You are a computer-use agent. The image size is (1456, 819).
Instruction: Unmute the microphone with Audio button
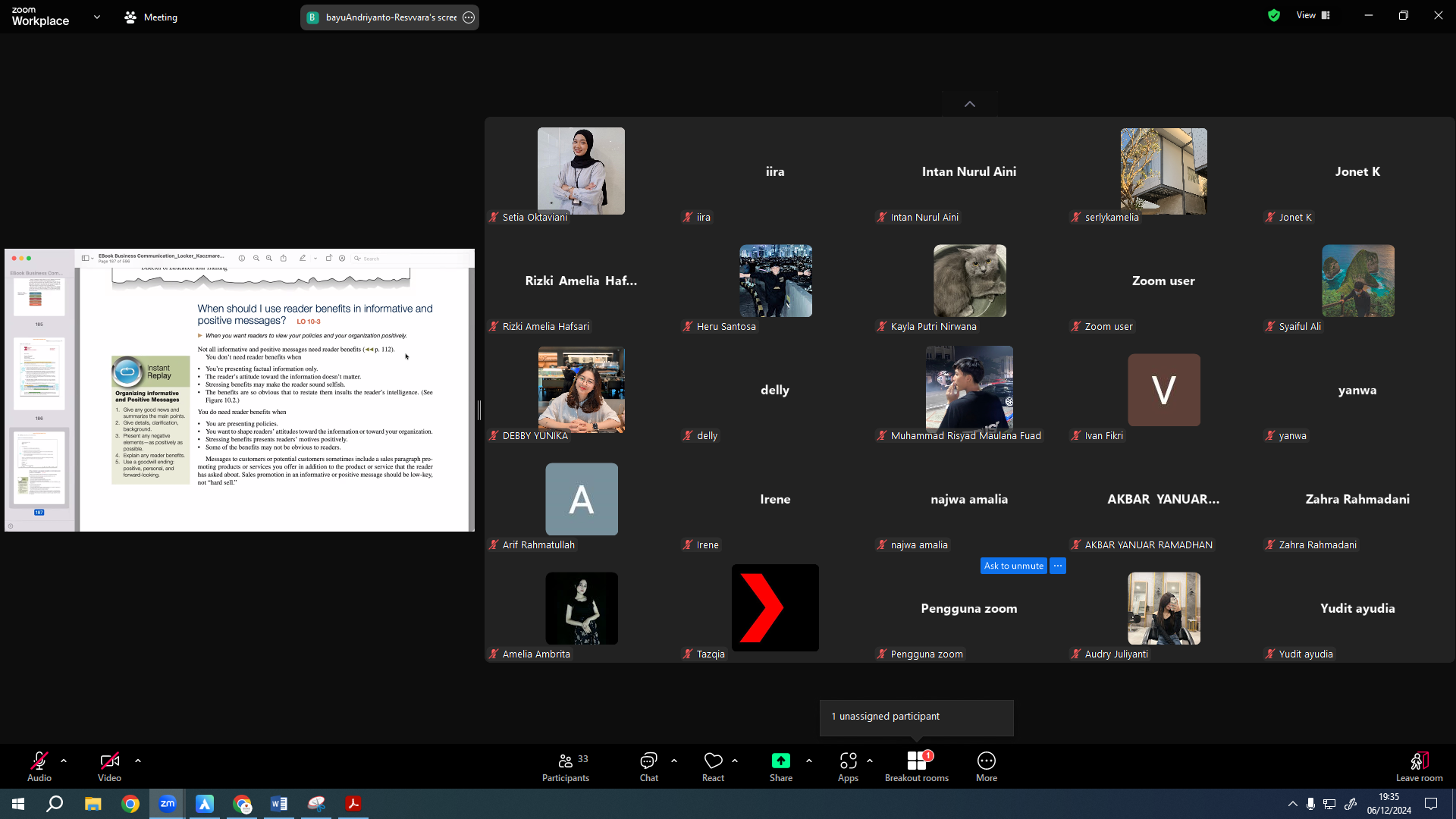[x=39, y=766]
